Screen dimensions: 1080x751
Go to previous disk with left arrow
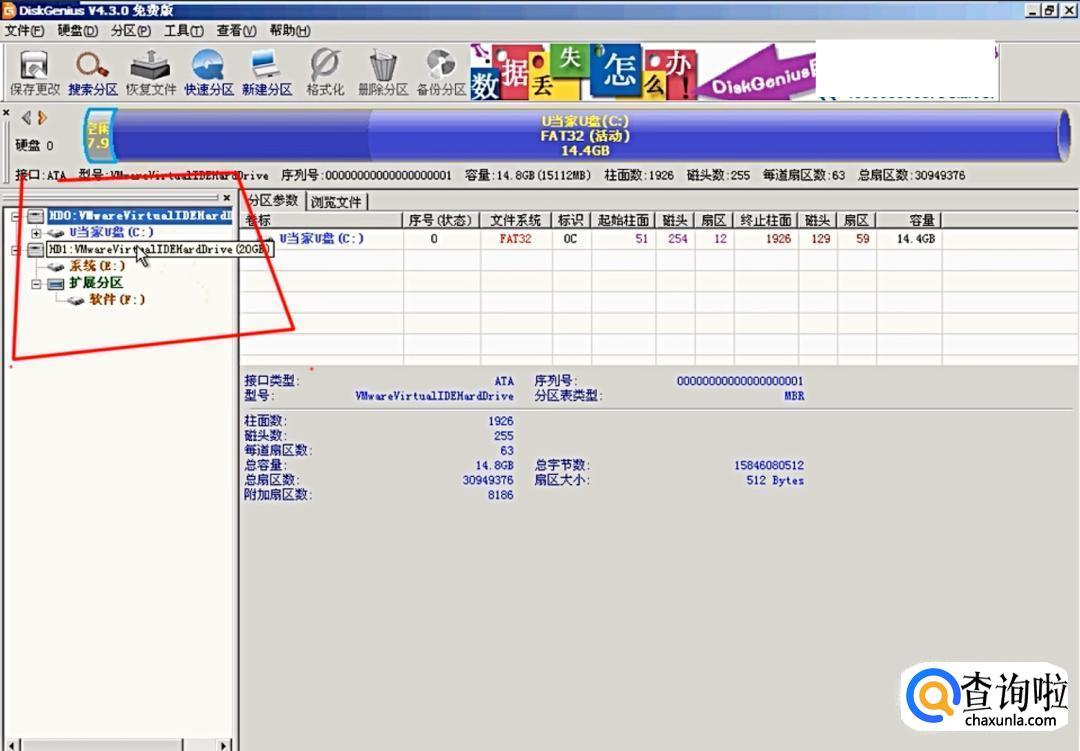point(26,117)
